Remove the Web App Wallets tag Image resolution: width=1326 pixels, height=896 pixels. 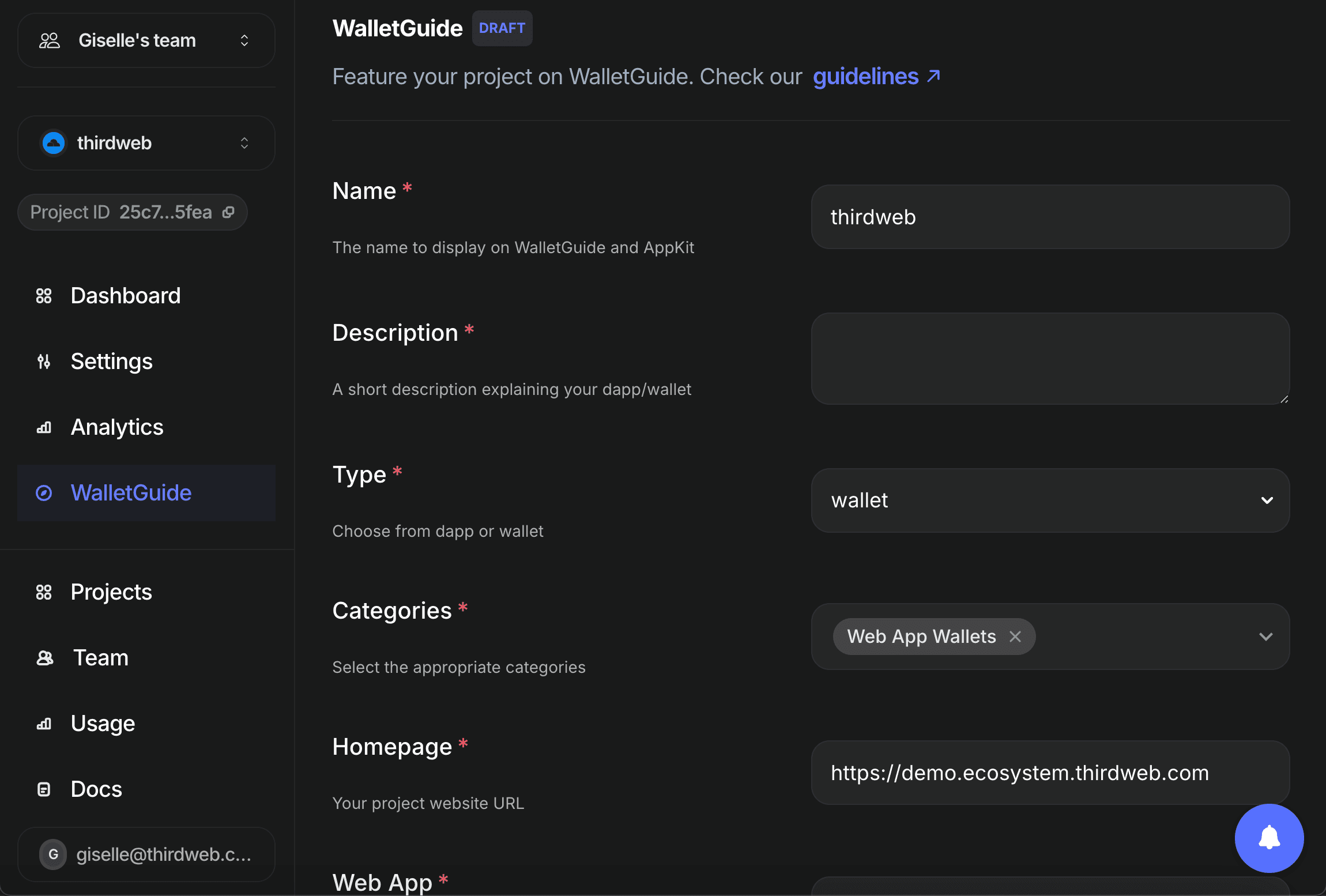tap(1015, 637)
